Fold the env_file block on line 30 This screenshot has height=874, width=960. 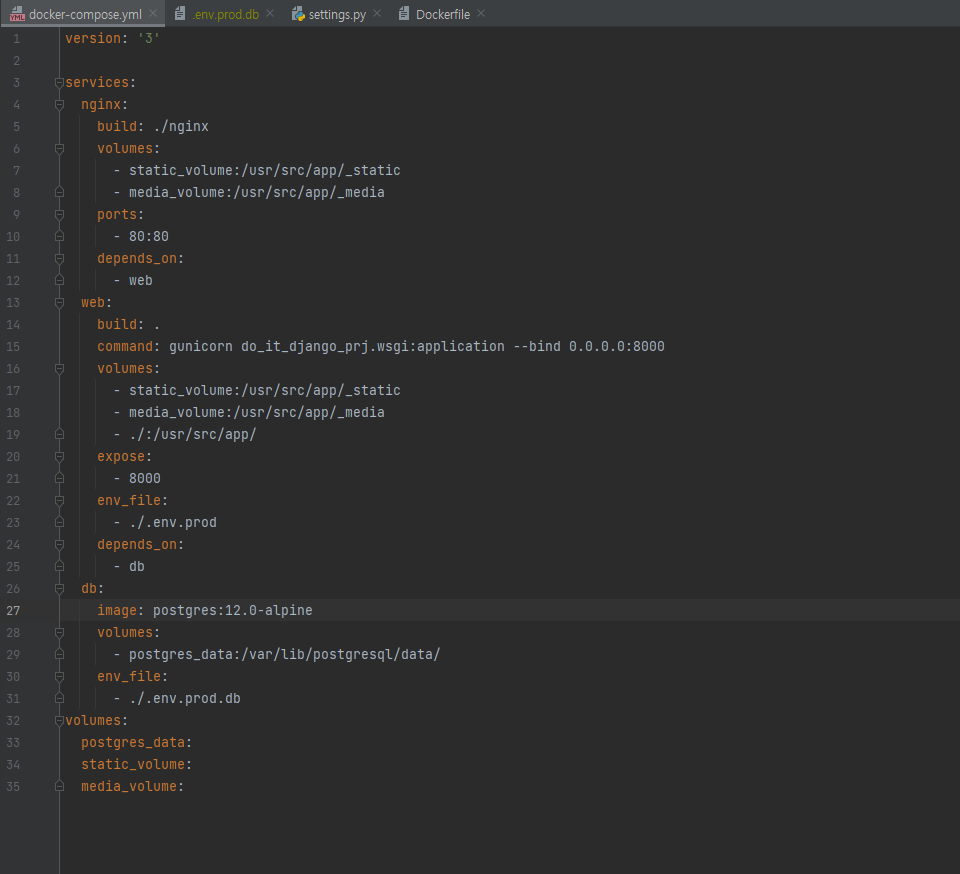pyautogui.click(x=59, y=678)
